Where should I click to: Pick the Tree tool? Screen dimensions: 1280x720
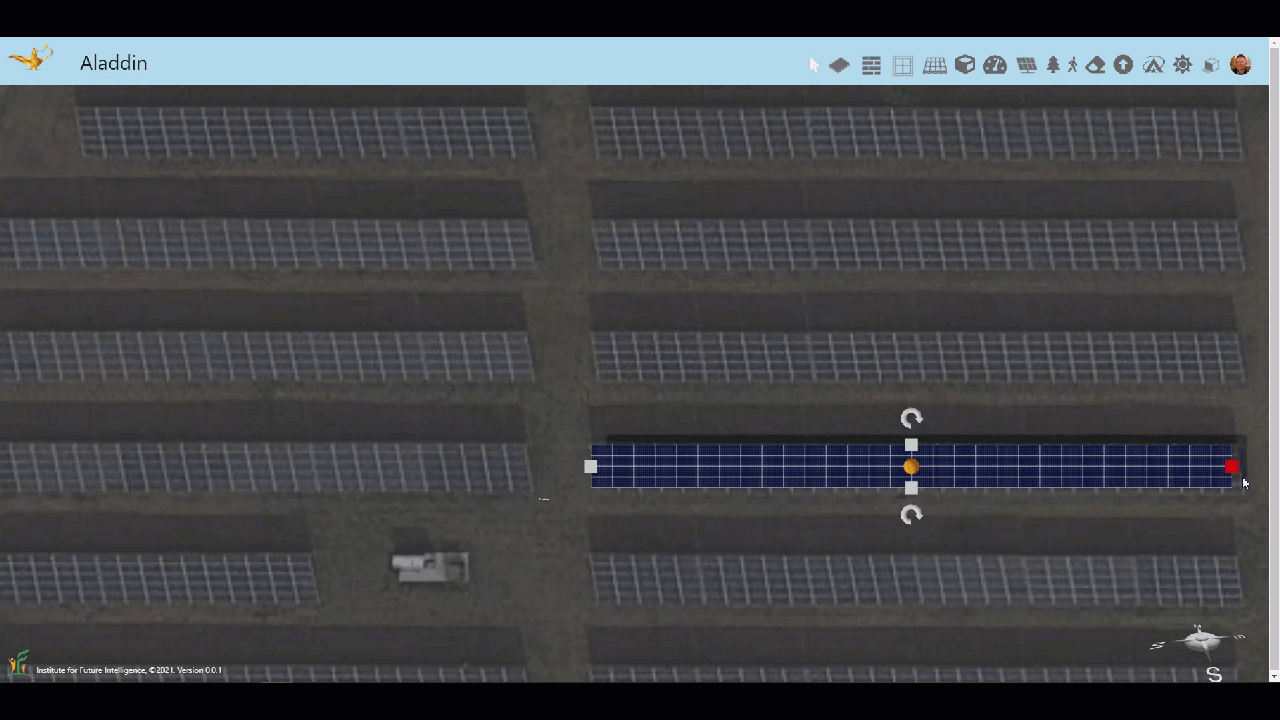click(1053, 65)
